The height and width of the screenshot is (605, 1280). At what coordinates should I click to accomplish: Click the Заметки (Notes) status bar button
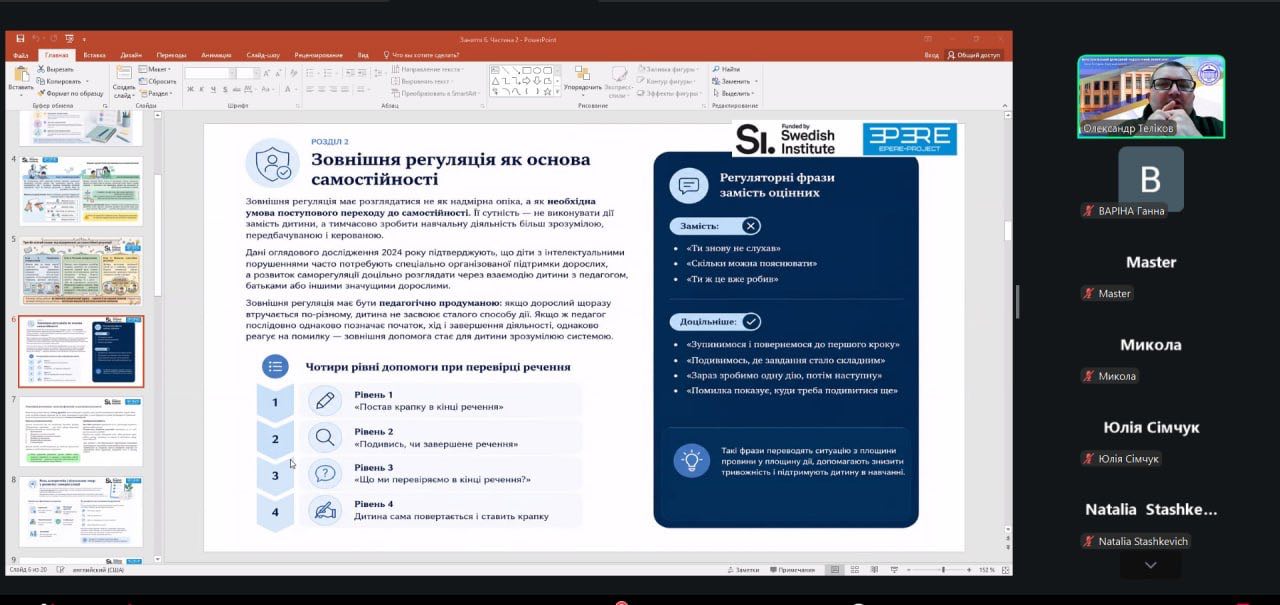pyautogui.click(x=743, y=569)
